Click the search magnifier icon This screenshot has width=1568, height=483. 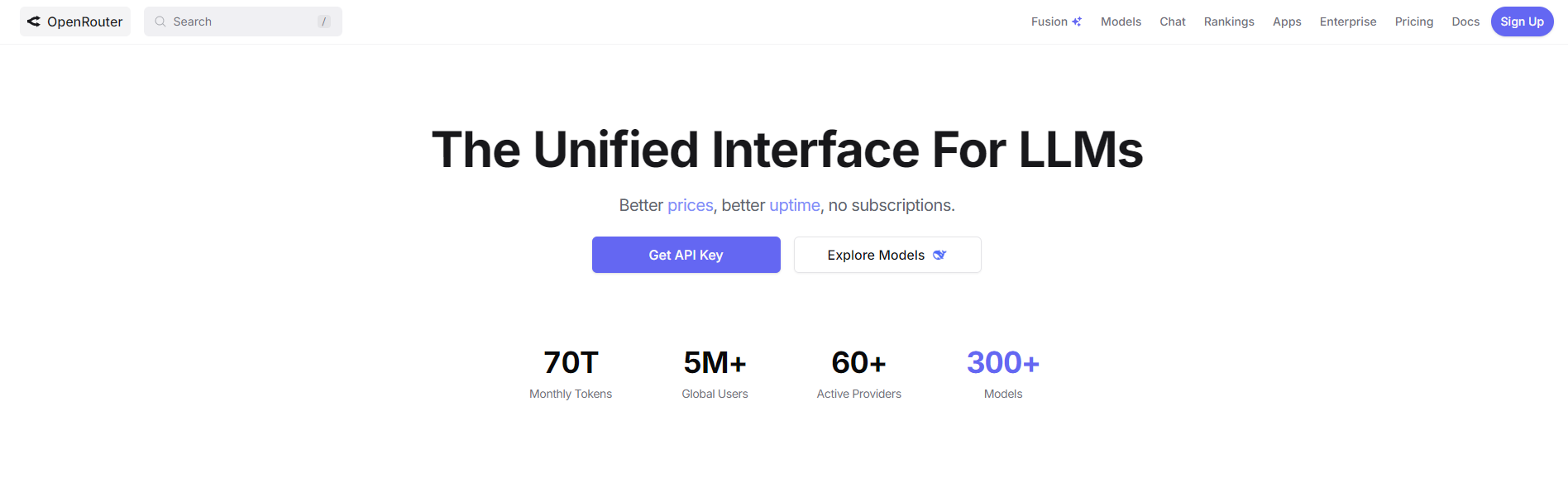point(160,22)
